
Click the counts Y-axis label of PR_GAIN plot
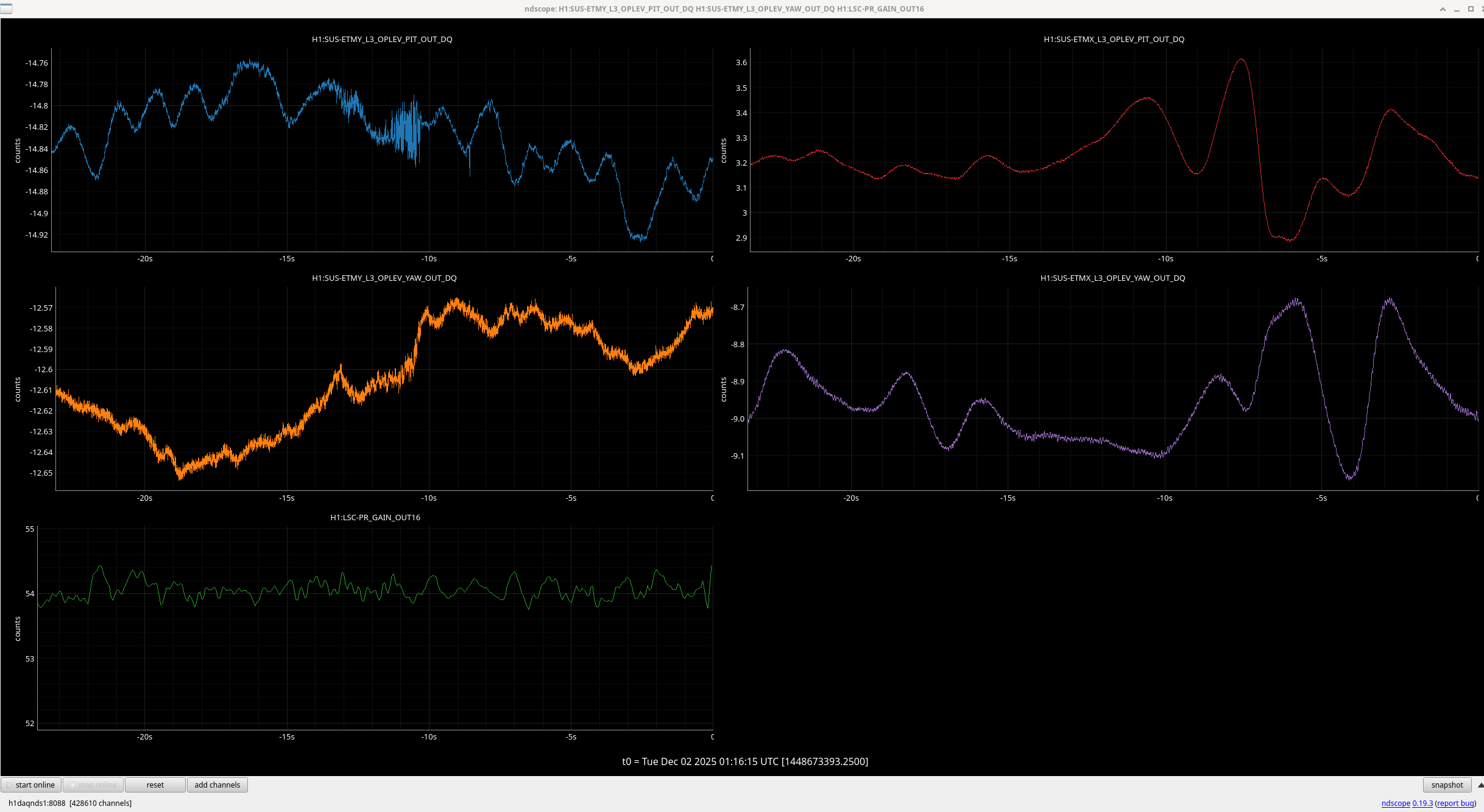[18, 628]
